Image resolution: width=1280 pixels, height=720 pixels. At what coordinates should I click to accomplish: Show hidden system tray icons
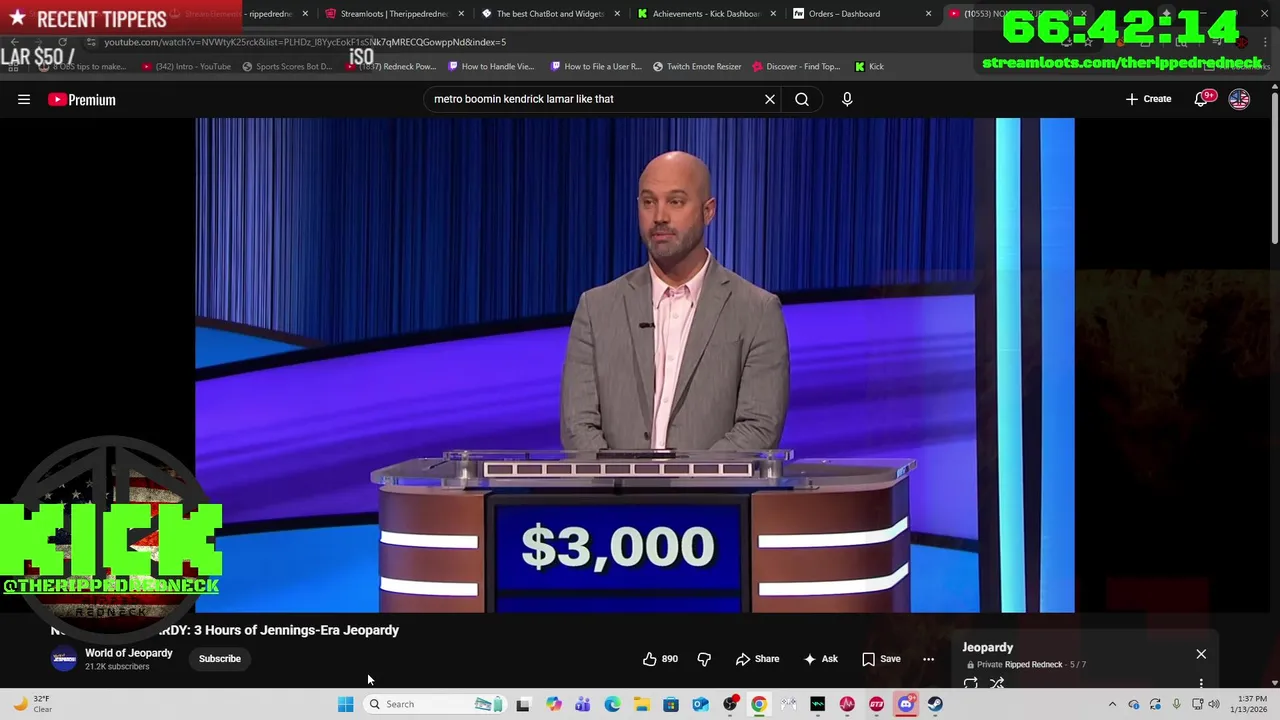click(x=1112, y=704)
